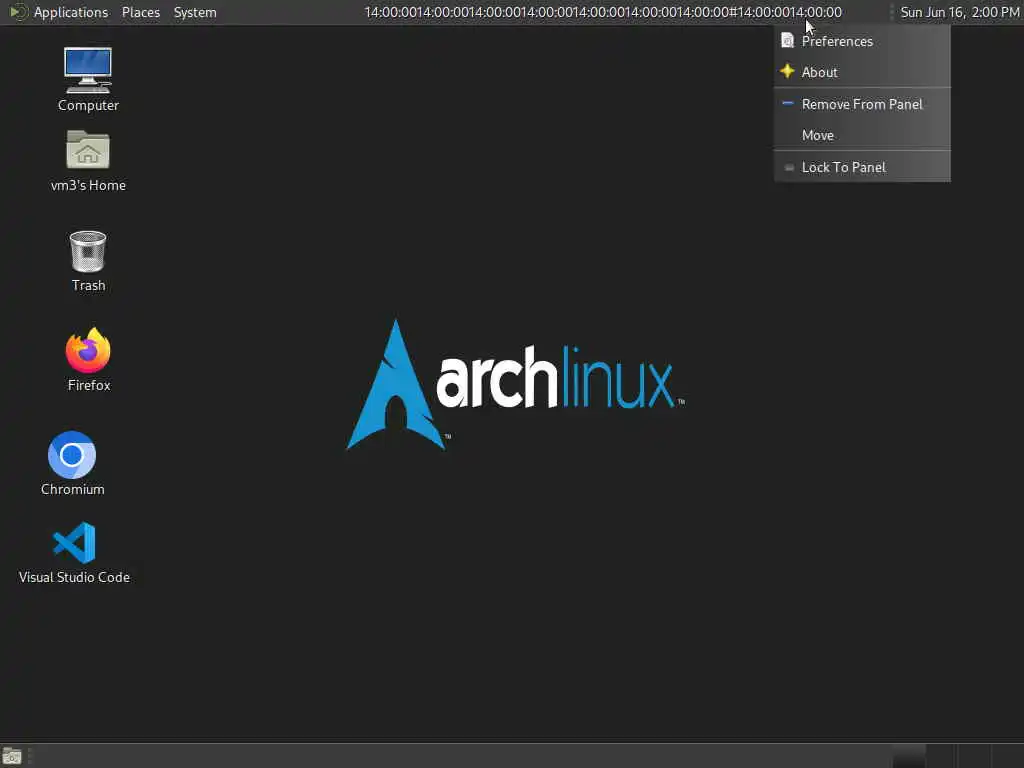Select the Trash desktop icon
This screenshot has width=1024, height=768.
click(88, 261)
